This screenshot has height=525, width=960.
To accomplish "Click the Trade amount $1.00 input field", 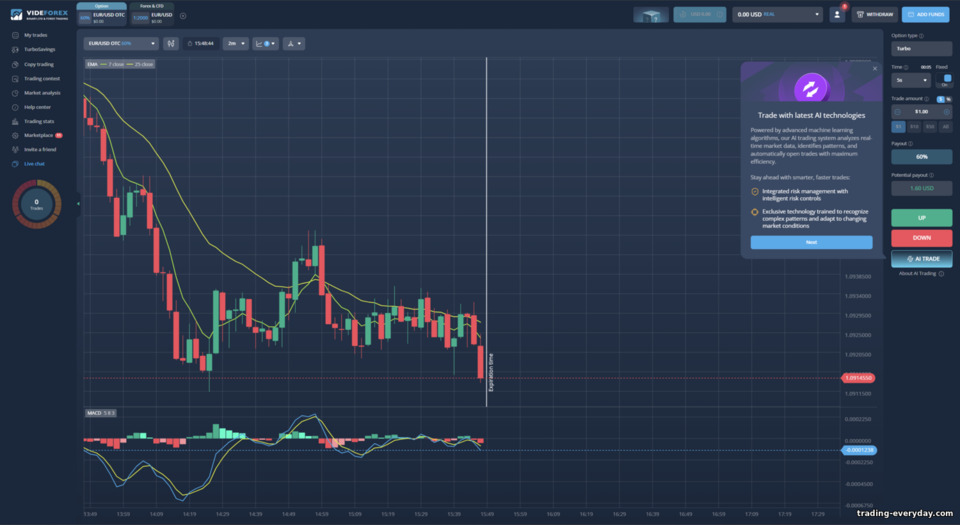I will click(921, 112).
